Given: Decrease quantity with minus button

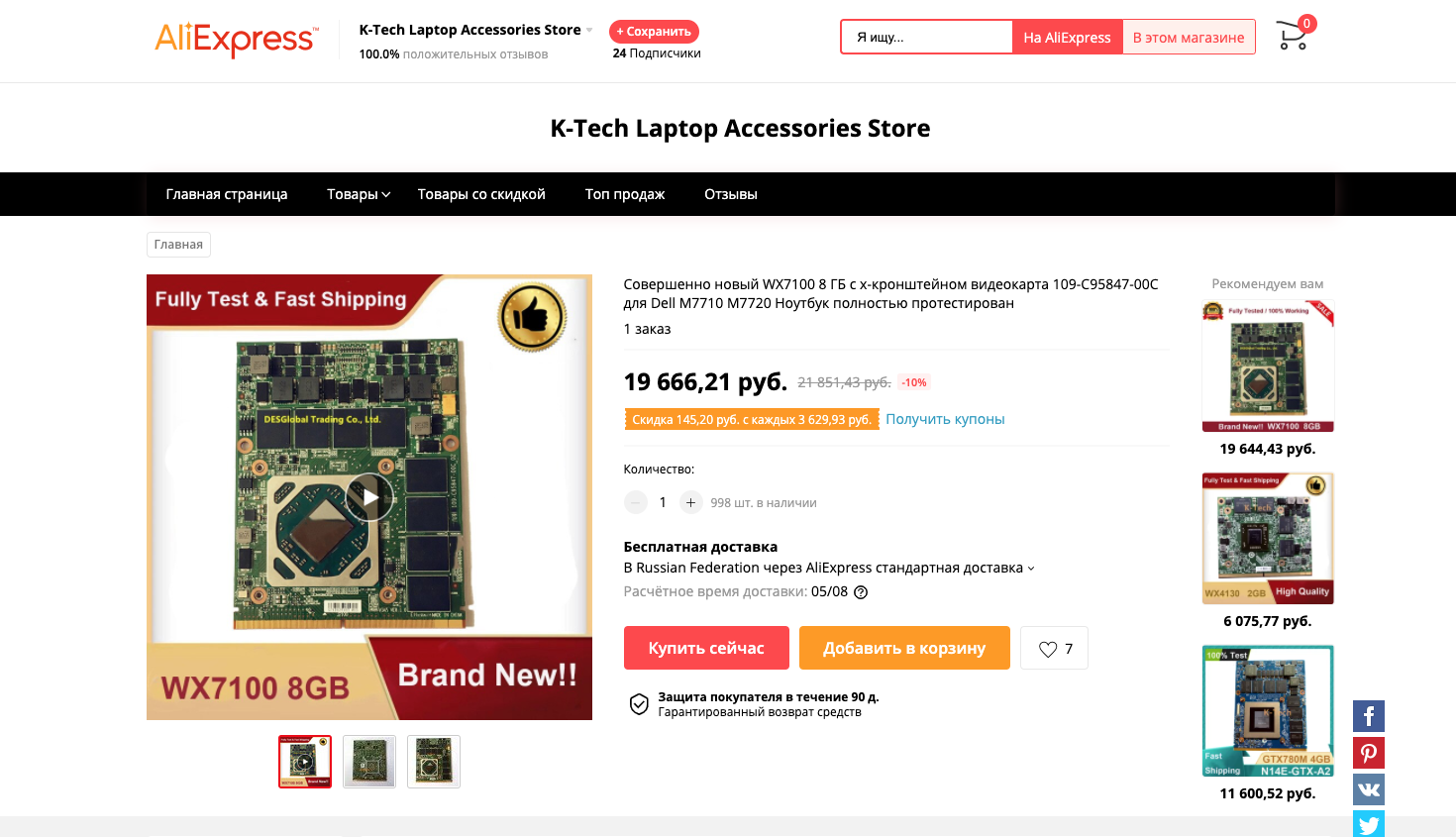Looking at the screenshot, I should [x=636, y=502].
